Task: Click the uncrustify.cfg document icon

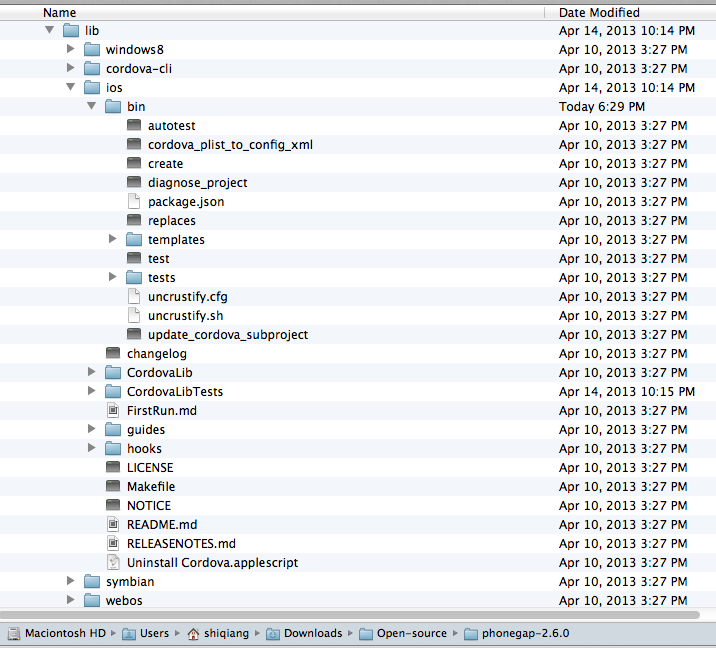Action: coord(134,296)
